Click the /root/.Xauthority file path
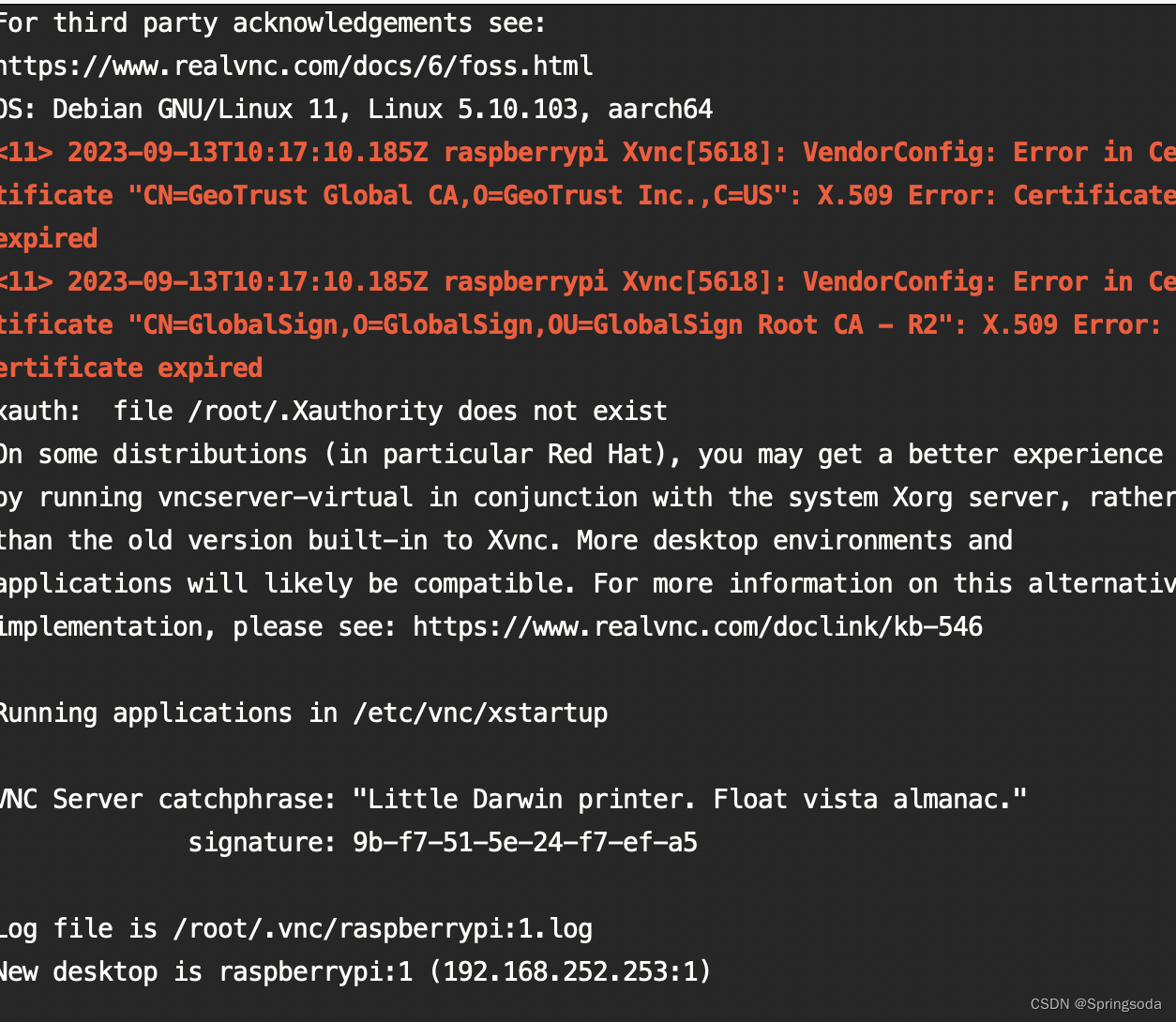This screenshot has height=1022, width=1176. [x=315, y=411]
